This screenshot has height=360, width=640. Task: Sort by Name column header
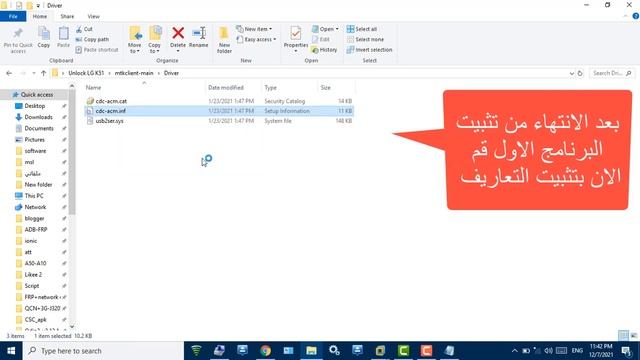point(144,88)
